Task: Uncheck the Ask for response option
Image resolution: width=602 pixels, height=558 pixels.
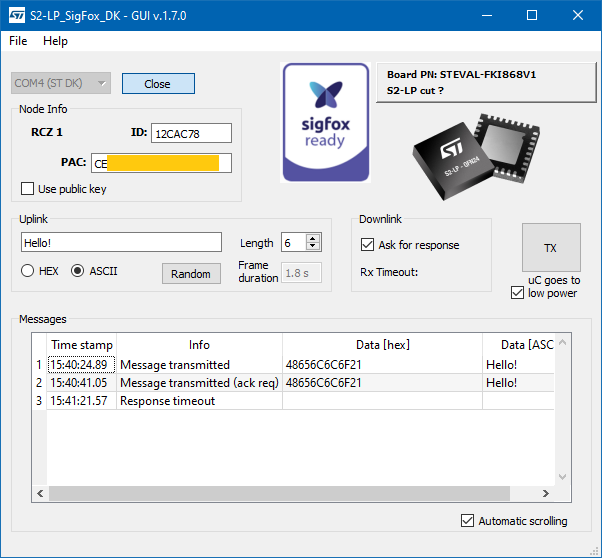Action: coord(367,245)
